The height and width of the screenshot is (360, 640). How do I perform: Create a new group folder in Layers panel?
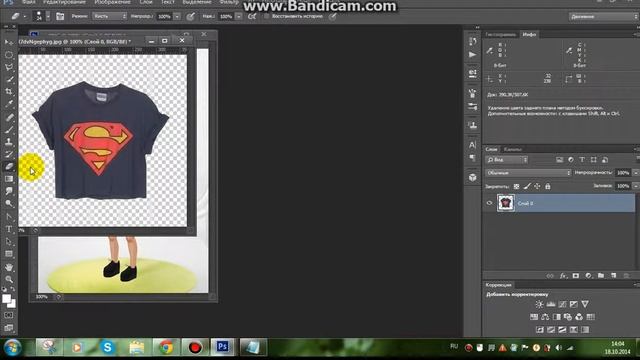click(601, 276)
